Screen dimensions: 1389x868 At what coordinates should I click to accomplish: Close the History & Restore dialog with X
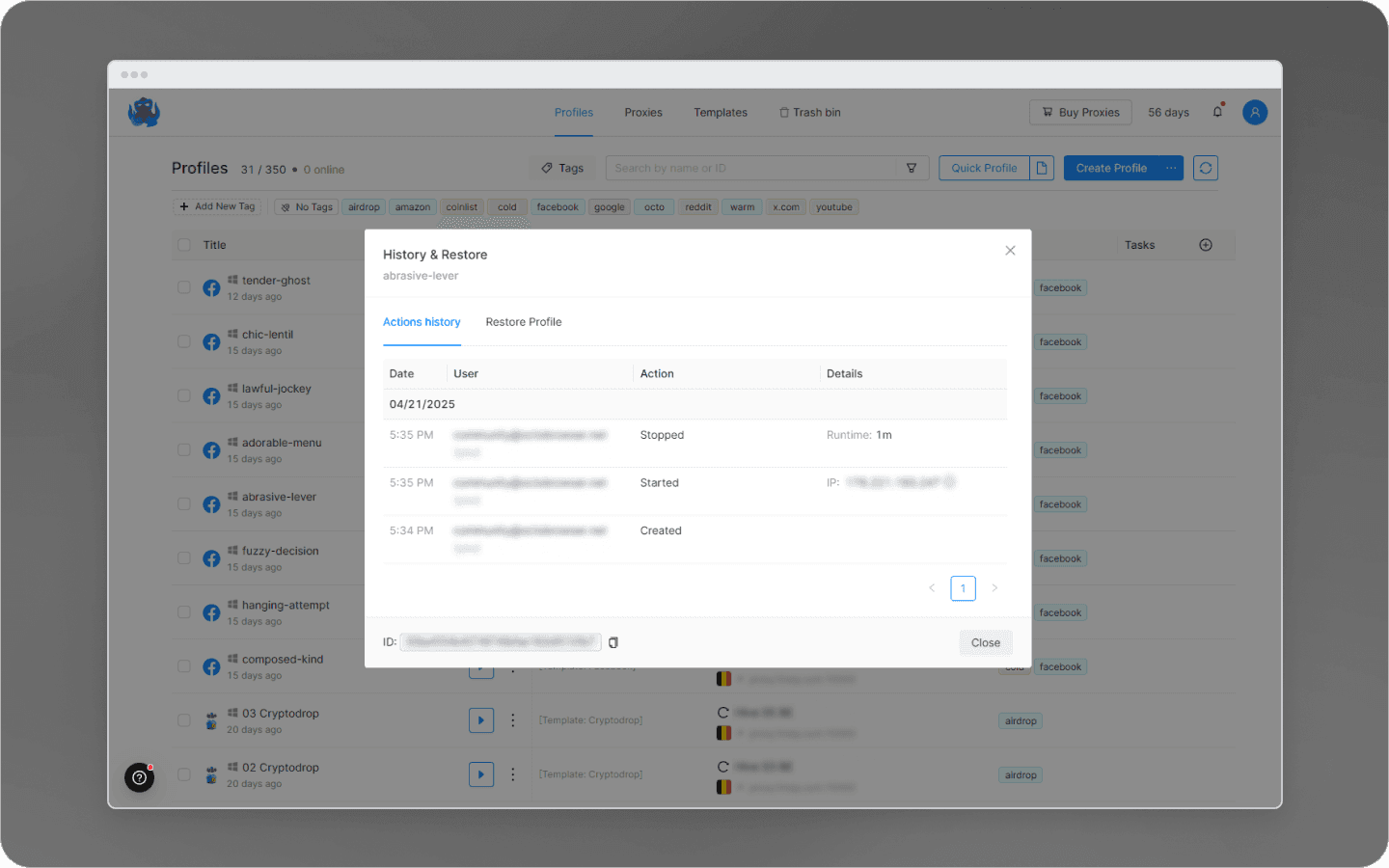click(x=1010, y=251)
